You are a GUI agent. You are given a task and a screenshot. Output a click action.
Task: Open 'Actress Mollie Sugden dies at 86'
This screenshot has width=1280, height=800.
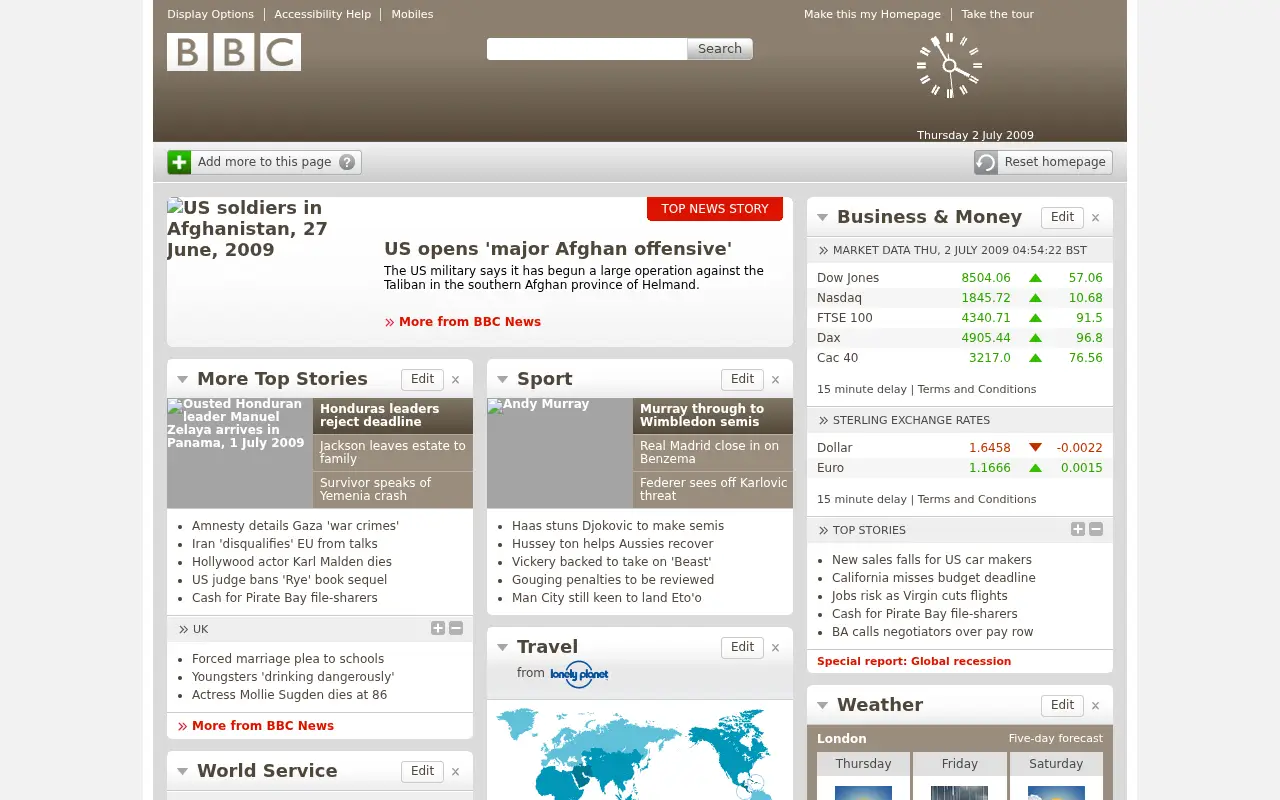pos(289,695)
